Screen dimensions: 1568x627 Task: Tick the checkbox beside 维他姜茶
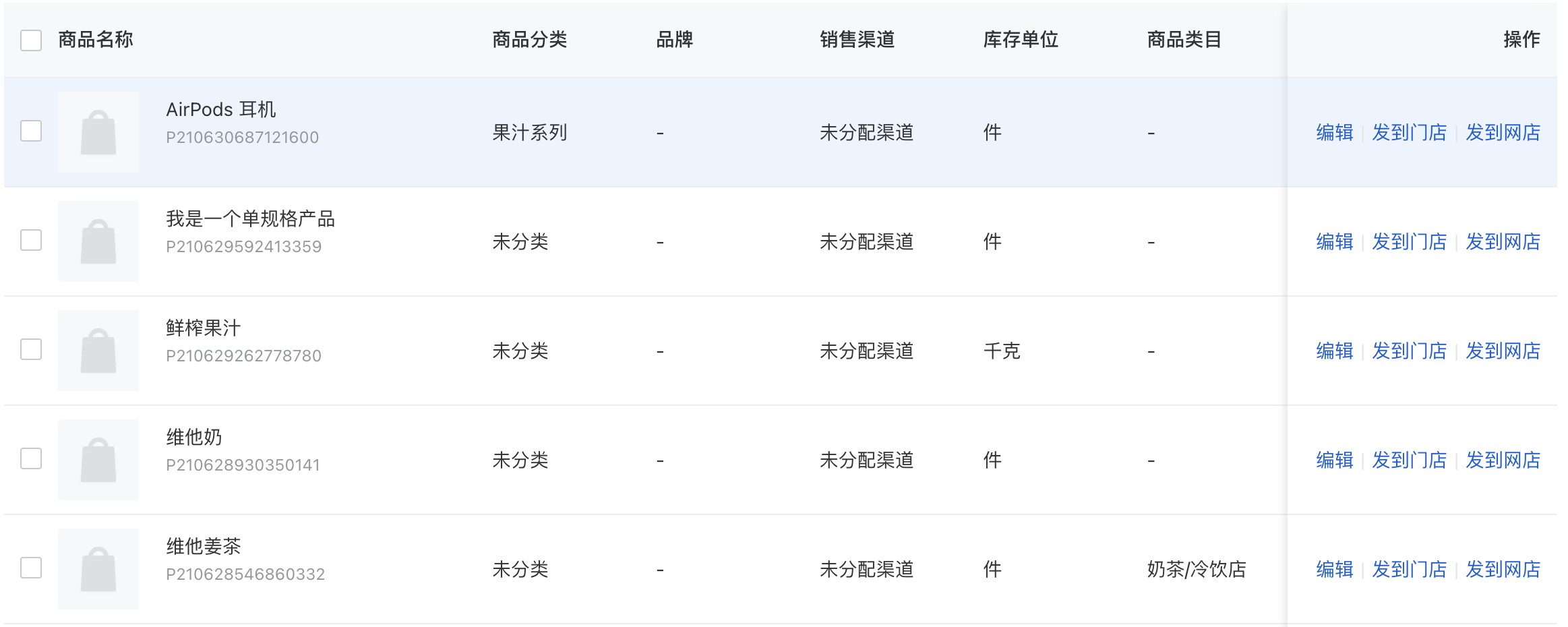[31, 568]
